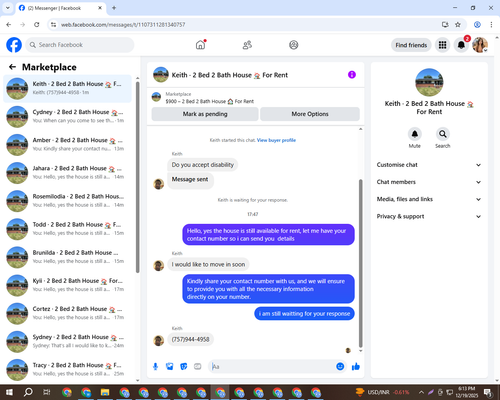
Task: Click the chat list vertical scrollbar
Action: click(x=138, y=177)
